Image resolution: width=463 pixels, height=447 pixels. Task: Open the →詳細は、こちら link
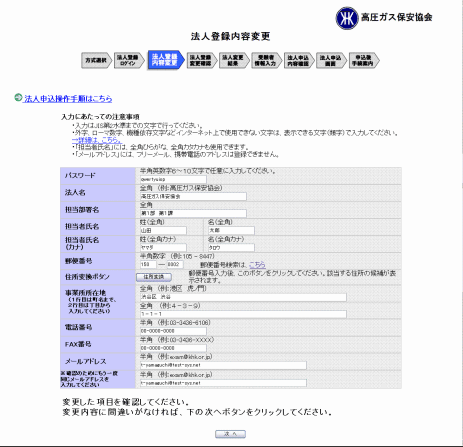tap(97, 140)
